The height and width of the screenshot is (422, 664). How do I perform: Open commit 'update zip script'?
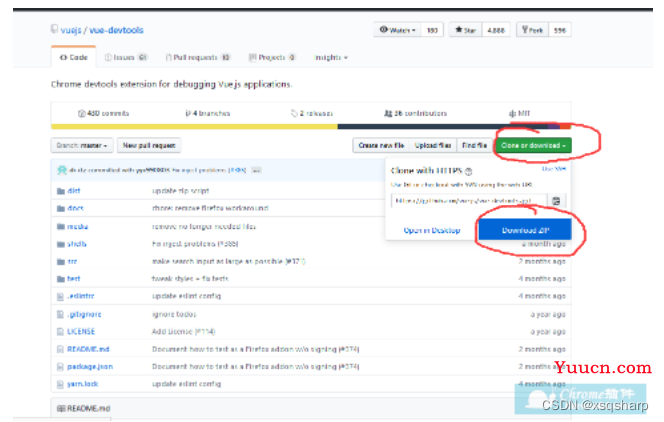point(180,191)
